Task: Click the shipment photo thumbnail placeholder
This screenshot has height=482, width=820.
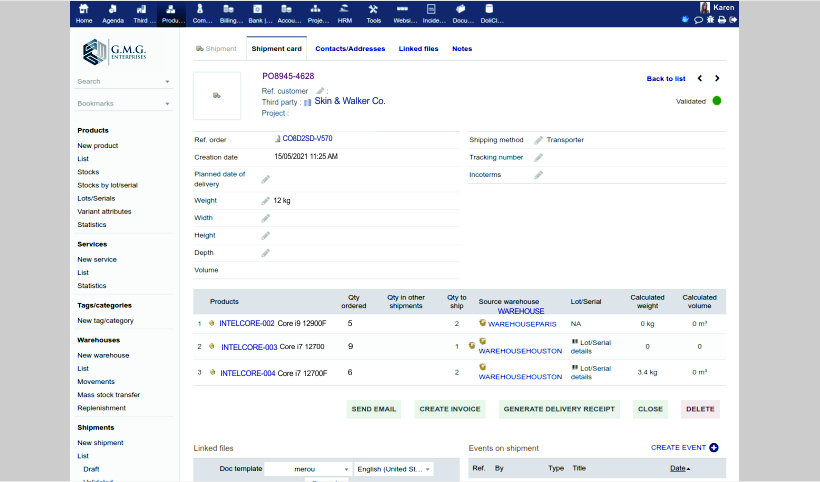Action: tap(217, 96)
